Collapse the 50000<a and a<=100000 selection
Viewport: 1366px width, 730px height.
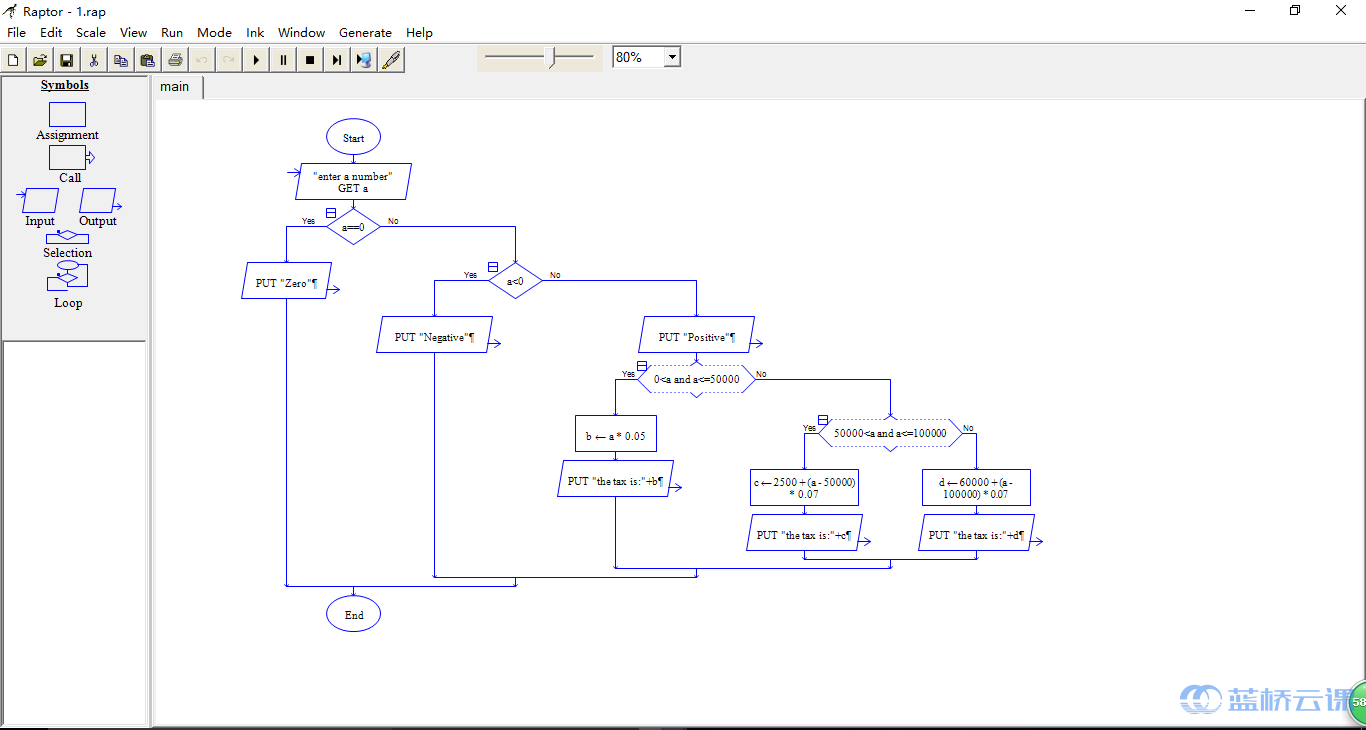pyautogui.click(x=823, y=420)
